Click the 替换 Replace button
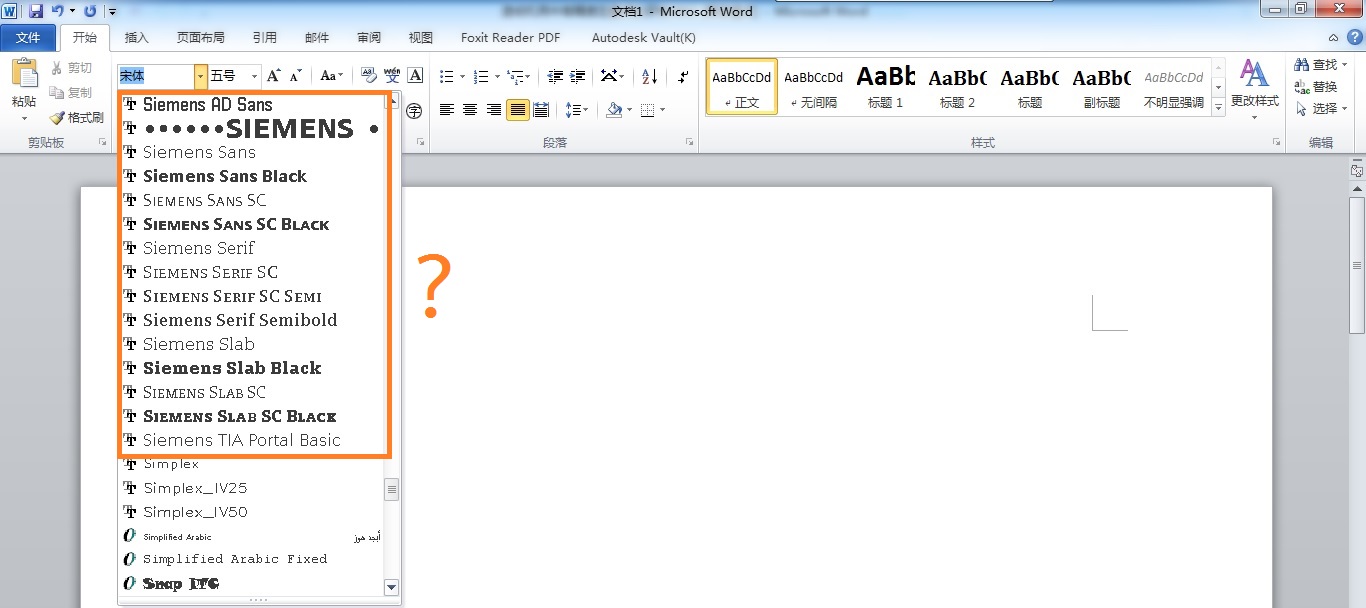The height and width of the screenshot is (608, 1366). tap(1316, 87)
